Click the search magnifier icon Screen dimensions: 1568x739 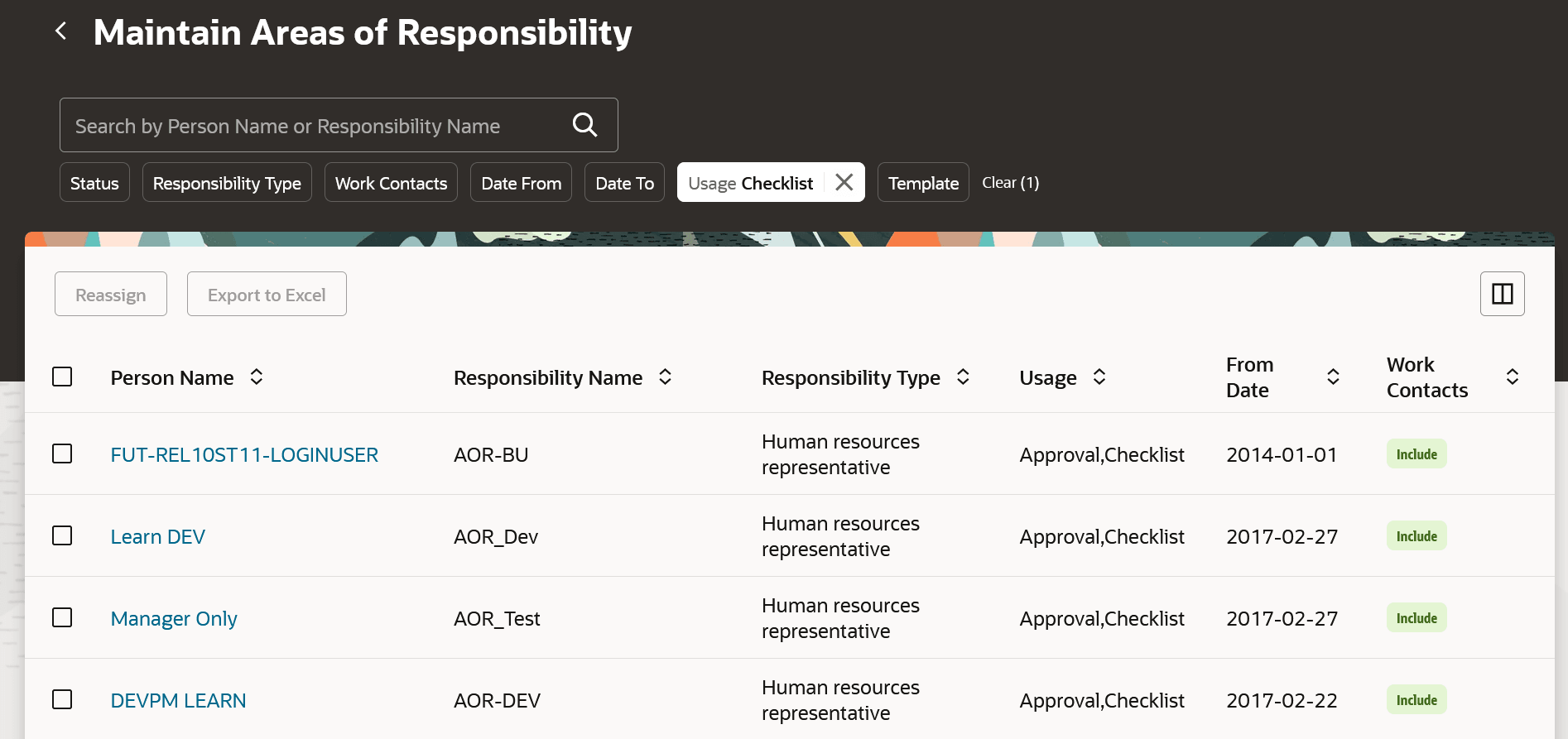click(584, 125)
